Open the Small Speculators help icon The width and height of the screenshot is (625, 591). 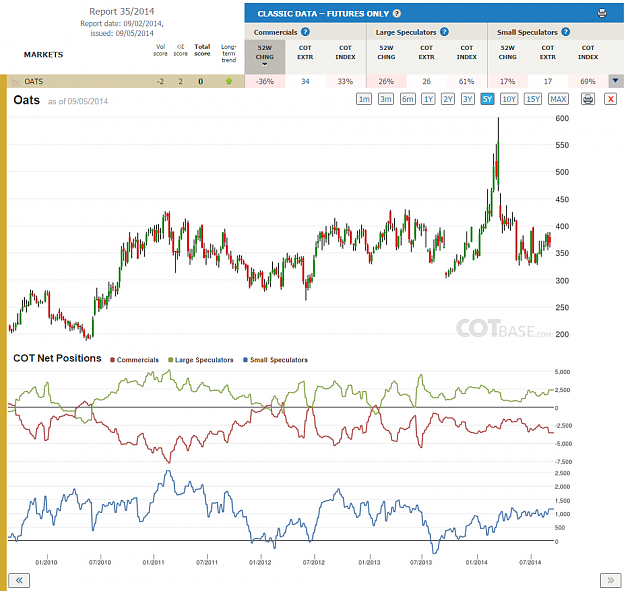tap(566, 32)
